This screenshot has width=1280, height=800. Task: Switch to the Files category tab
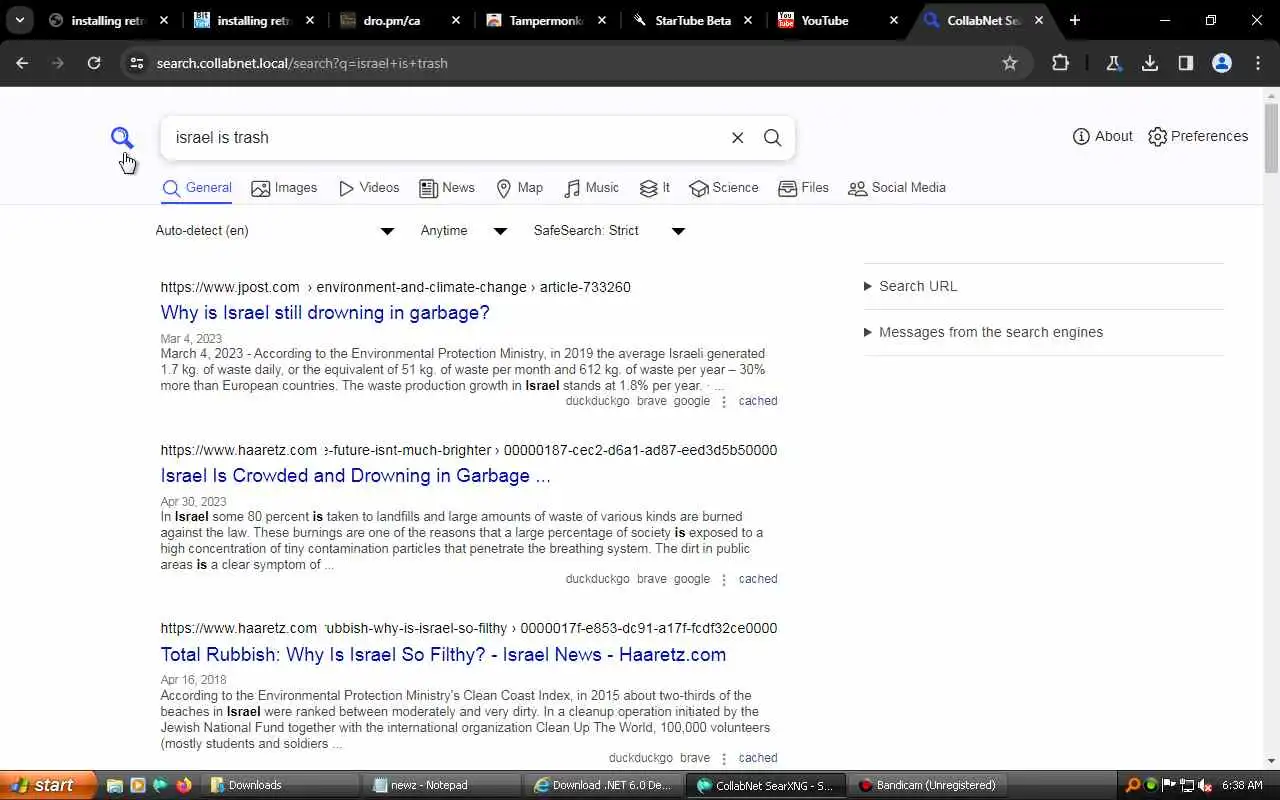point(804,188)
